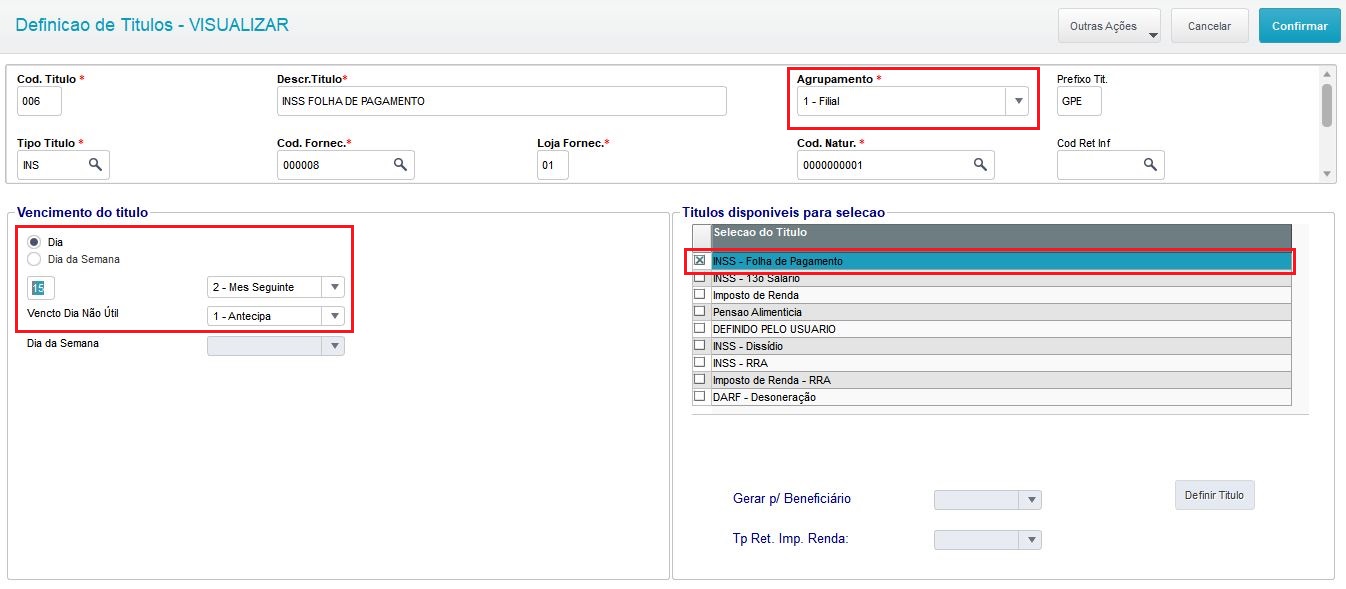Select row text DARF - Desoneração
Viewport: 1346px width, 589px height.
[764, 397]
